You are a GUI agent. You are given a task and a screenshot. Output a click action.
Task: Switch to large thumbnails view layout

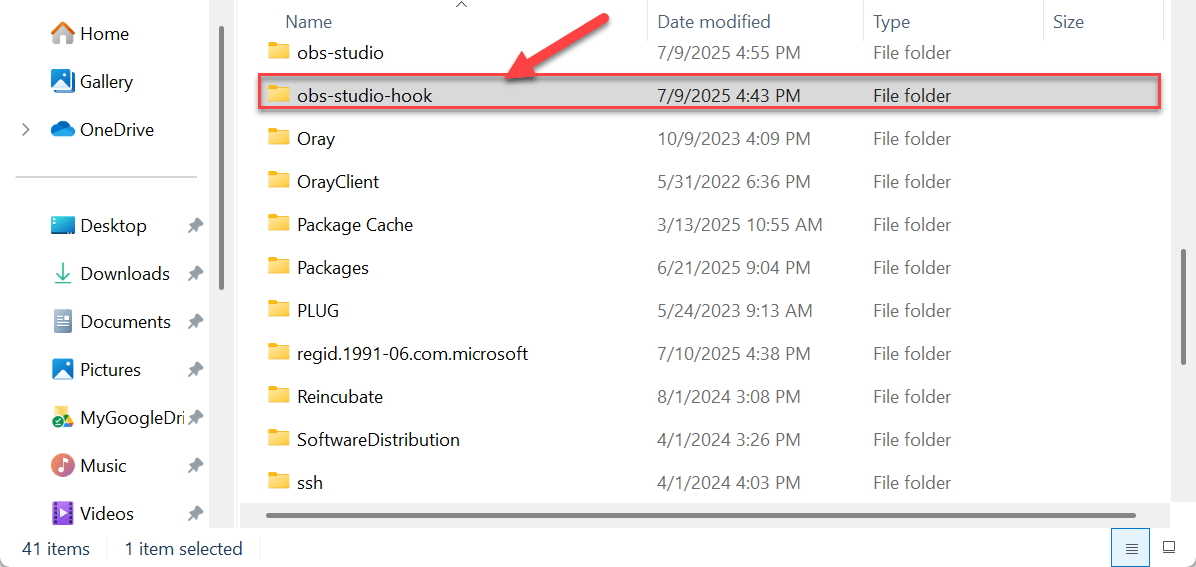tap(1169, 548)
